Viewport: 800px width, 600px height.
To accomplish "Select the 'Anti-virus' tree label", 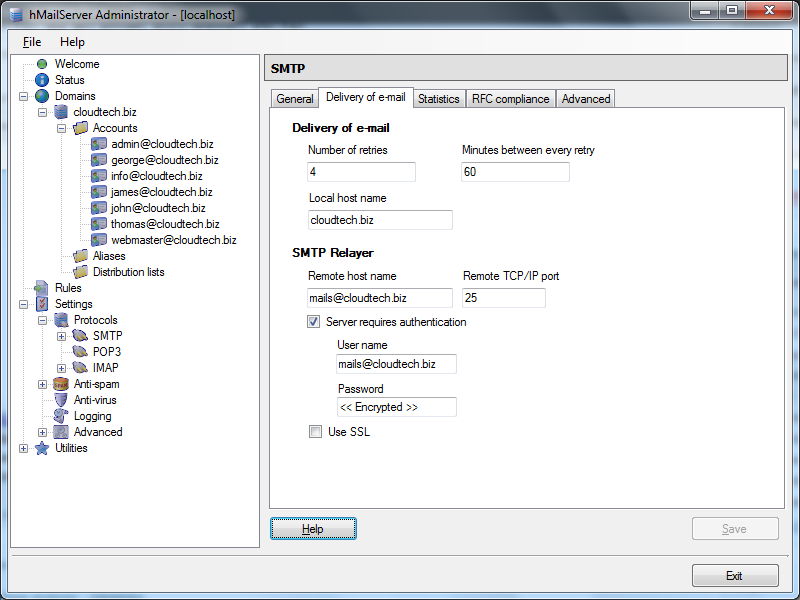I will 95,400.
